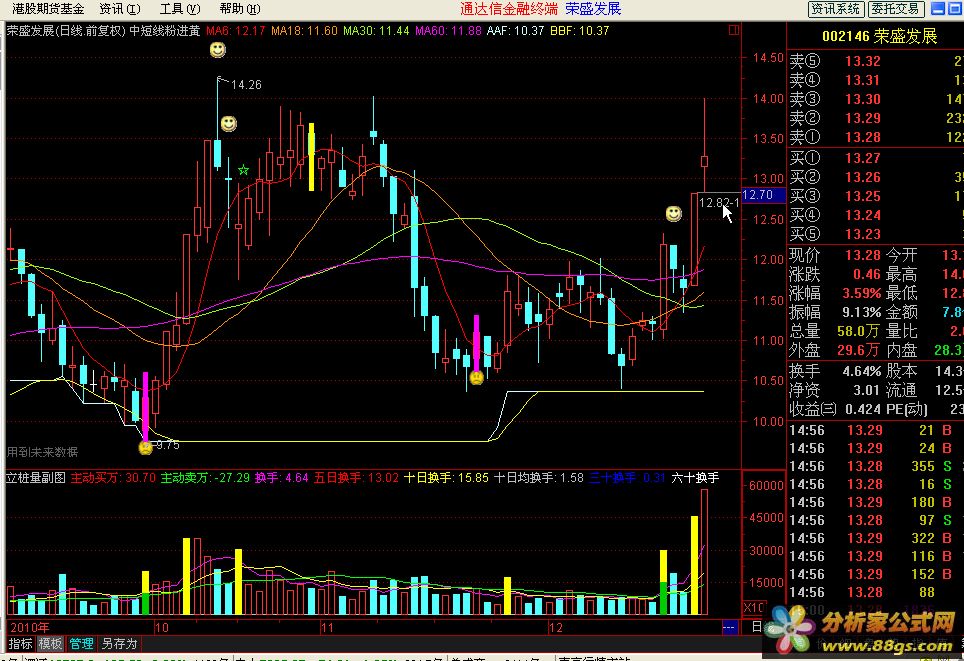Viewport: 964px width, 661px height.
Task: Click the 十日换手: 15.85 label
Action: (446, 477)
